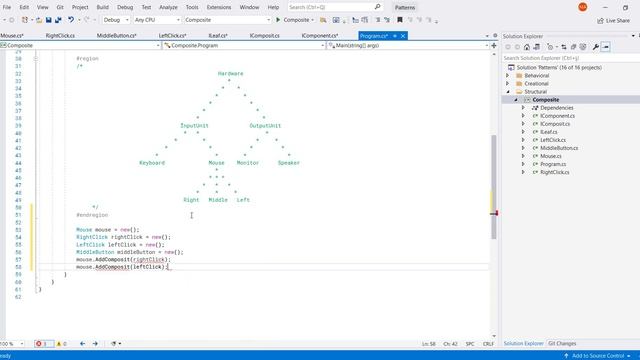Screen dimensions: 640x360
Task: Open the Composite project scope dropdown in editor
Action: pos(80,45)
